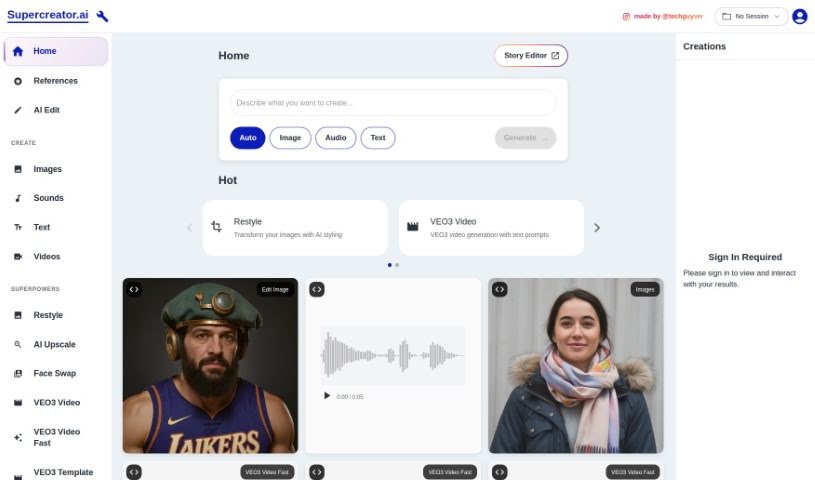Viewport: 815px width, 480px height.
Task: Click the VEO3 Video Fast tag on the first bottom card
Action: [267, 472]
